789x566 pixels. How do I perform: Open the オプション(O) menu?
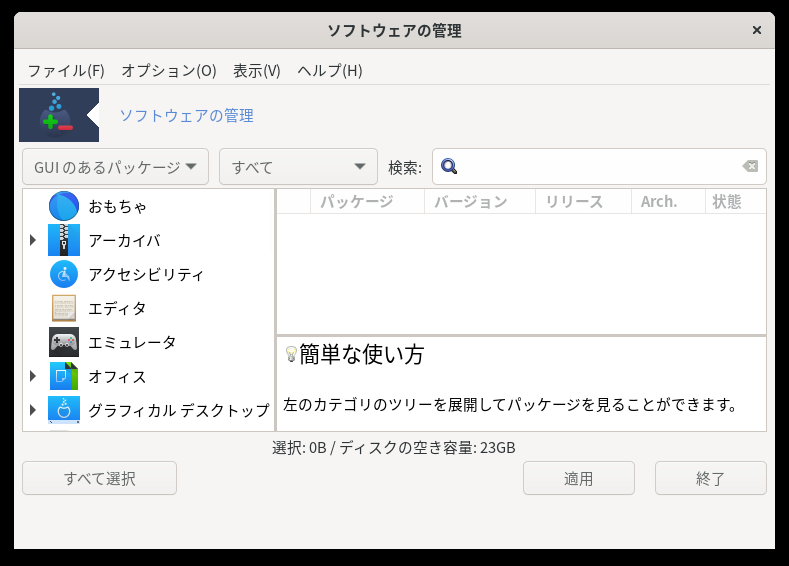coord(169,71)
